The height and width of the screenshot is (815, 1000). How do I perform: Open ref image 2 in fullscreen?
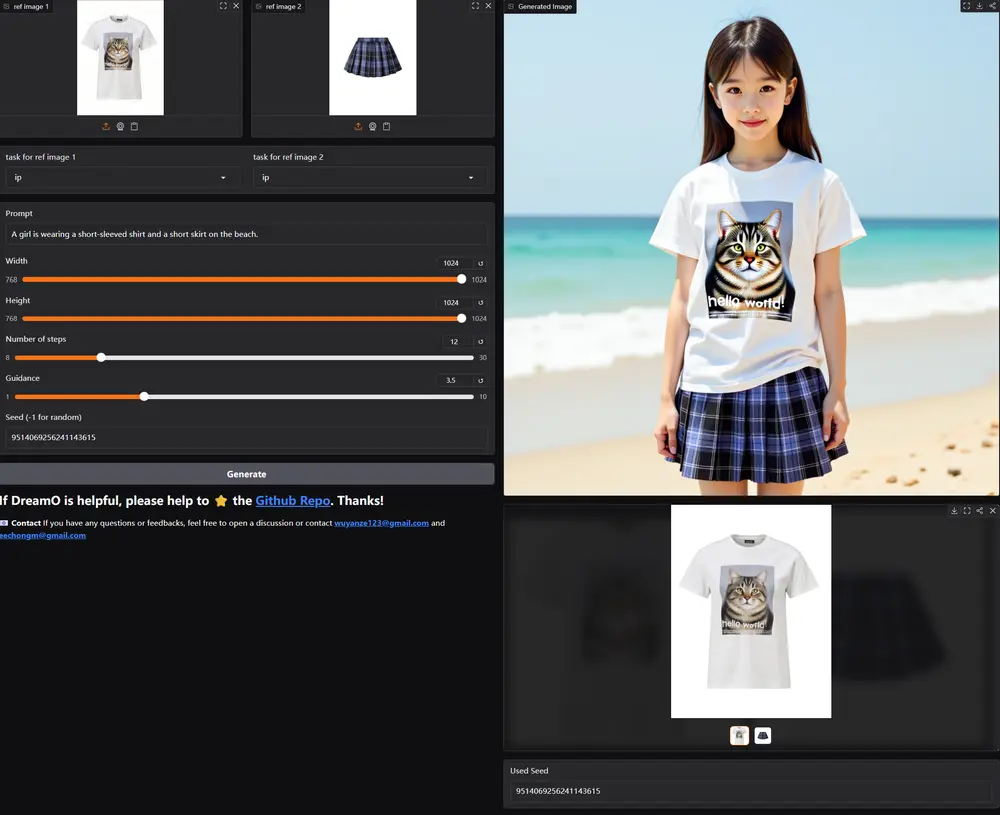(x=475, y=6)
